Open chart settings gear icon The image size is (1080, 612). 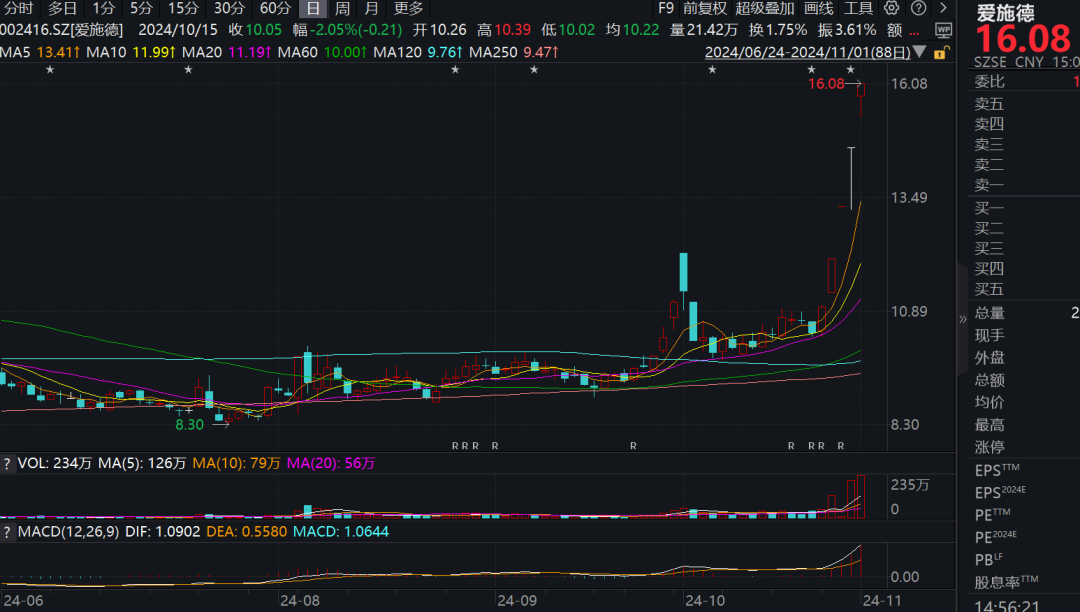(892, 8)
